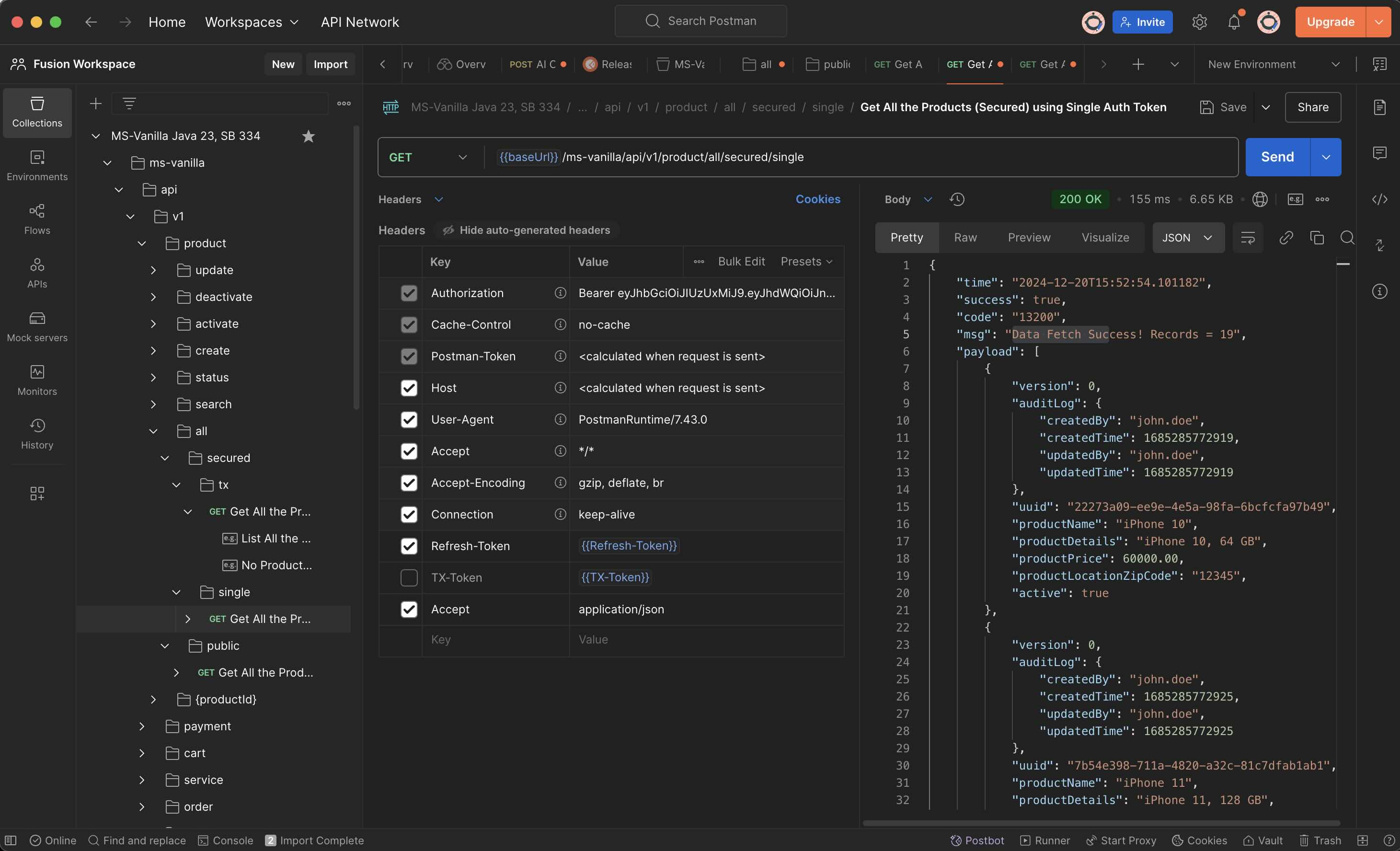Click the Search Postman field
Image resolution: width=1400 pixels, height=851 pixels.
(700, 21)
